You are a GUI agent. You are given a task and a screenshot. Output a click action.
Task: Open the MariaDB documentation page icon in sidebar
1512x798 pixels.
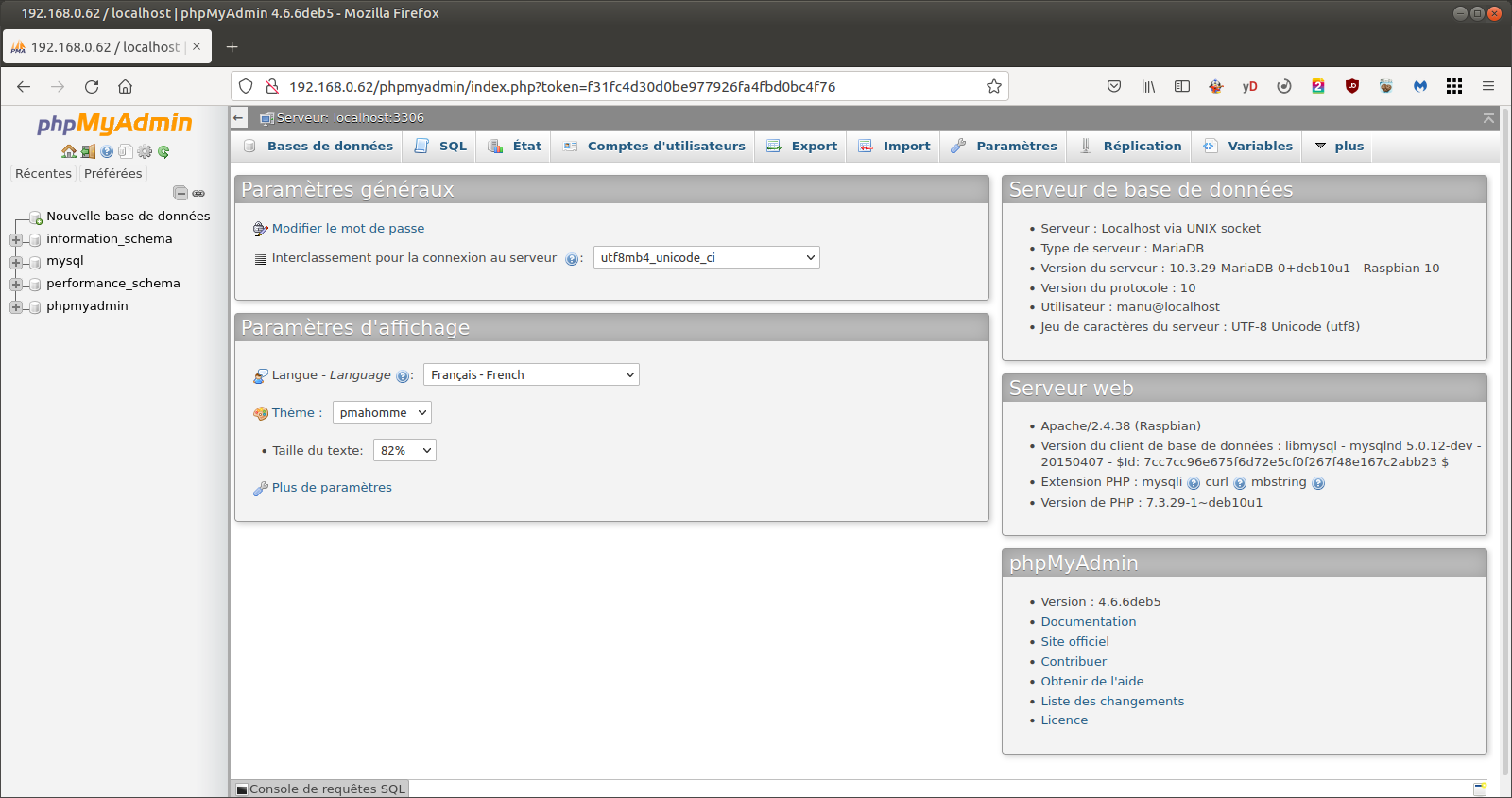[126, 151]
